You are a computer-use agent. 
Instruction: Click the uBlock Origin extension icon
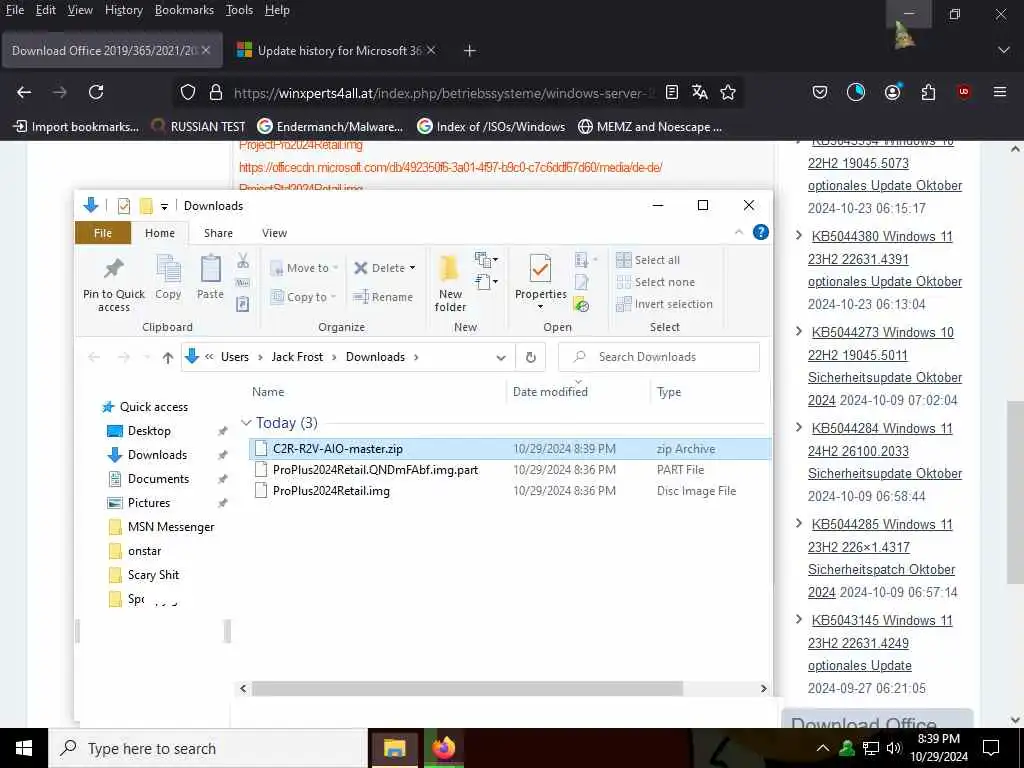[963, 92]
